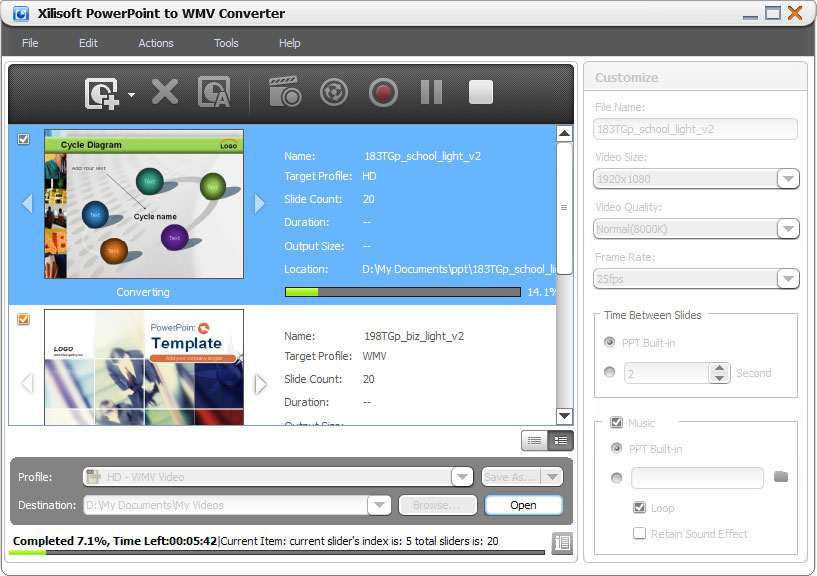Click the Stop conversion toolbar icon
The image size is (817, 576).
pos(480,92)
